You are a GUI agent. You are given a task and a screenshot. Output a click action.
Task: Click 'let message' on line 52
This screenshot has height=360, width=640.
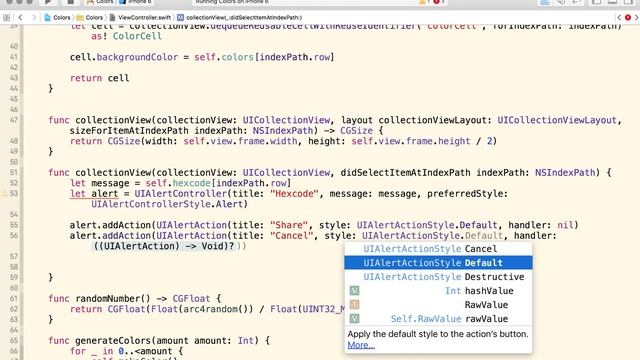99,183
